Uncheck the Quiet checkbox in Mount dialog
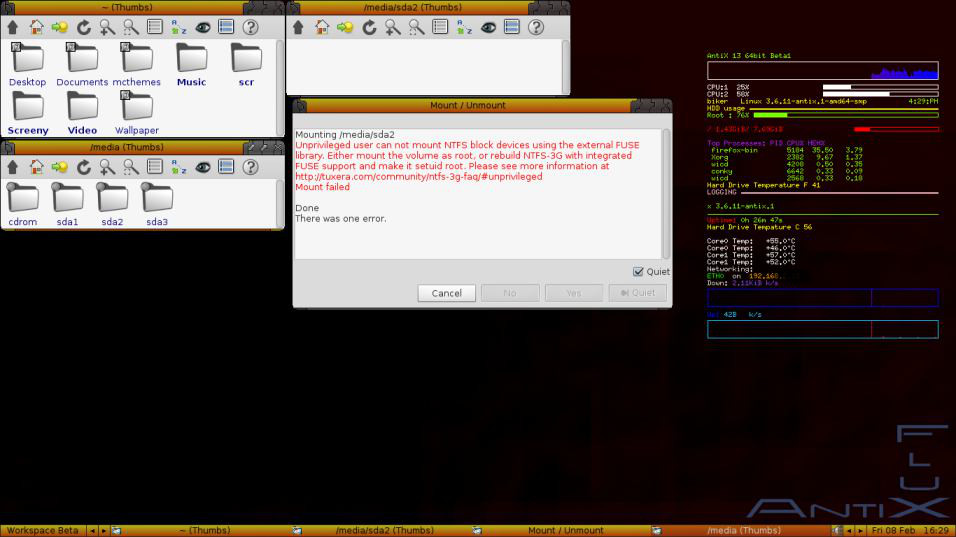 click(x=638, y=271)
